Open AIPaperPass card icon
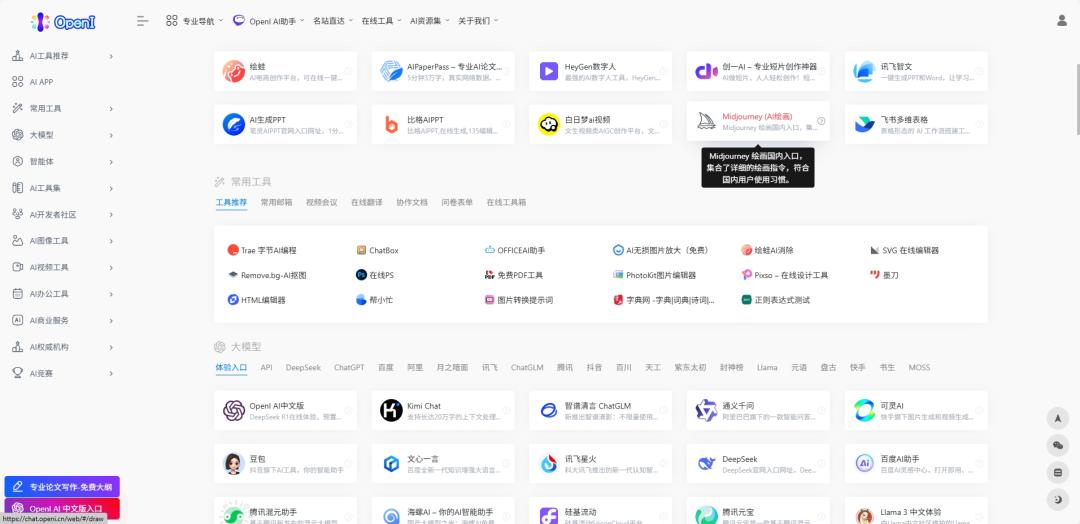 [391, 71]
